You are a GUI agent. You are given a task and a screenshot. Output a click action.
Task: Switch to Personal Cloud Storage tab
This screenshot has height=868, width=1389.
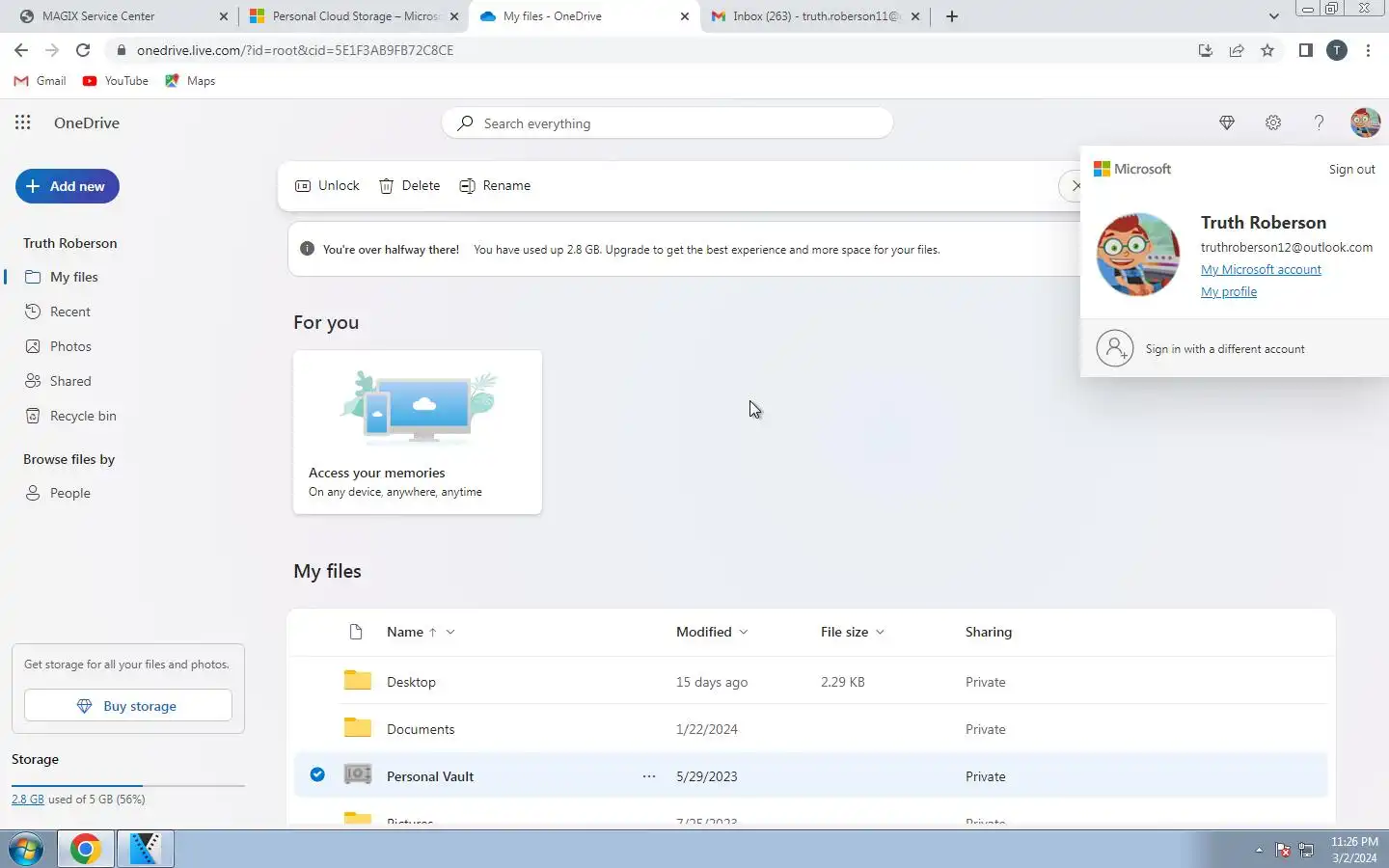click(x=352, y=16)
